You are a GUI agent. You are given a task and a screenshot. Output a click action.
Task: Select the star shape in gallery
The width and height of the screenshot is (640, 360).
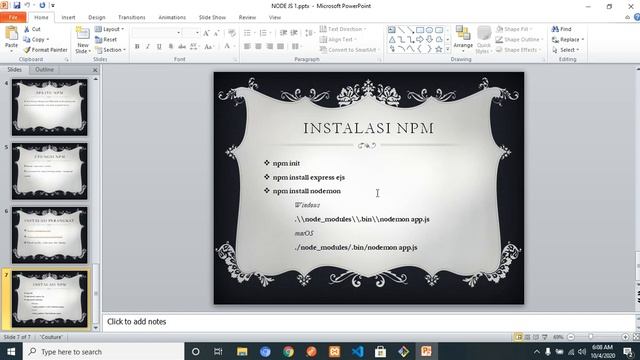click(439, 49)
